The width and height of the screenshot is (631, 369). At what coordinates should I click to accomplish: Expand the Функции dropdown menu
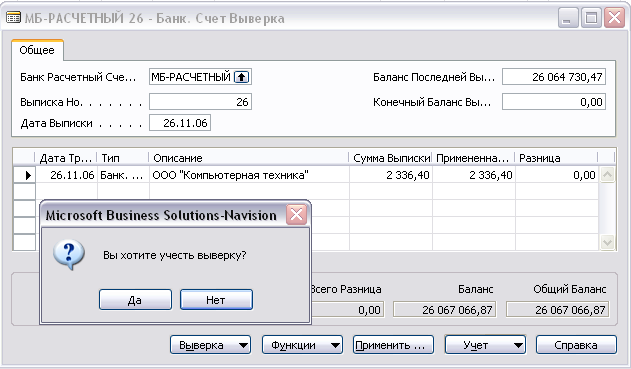(x=302, y=345)
